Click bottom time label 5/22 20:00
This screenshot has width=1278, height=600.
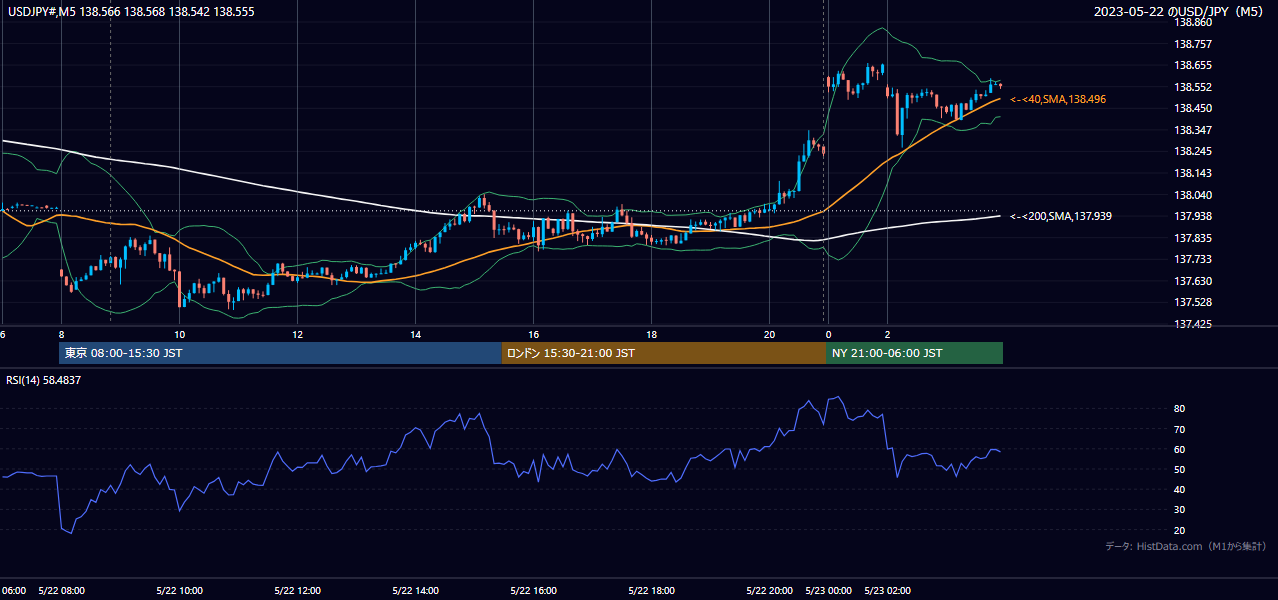769,590
